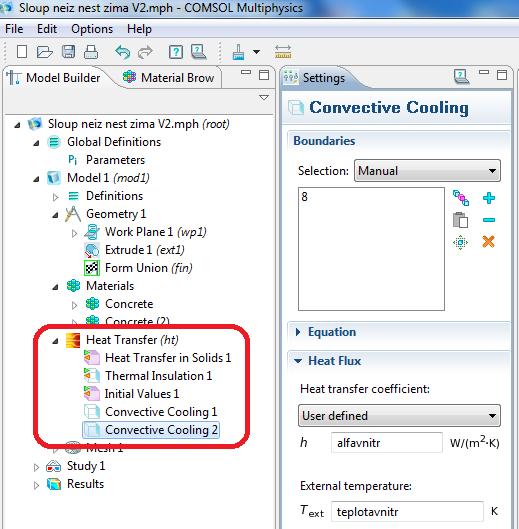Maximize the Settings panel
519x529 pixels.
click(x=502, y=75)
